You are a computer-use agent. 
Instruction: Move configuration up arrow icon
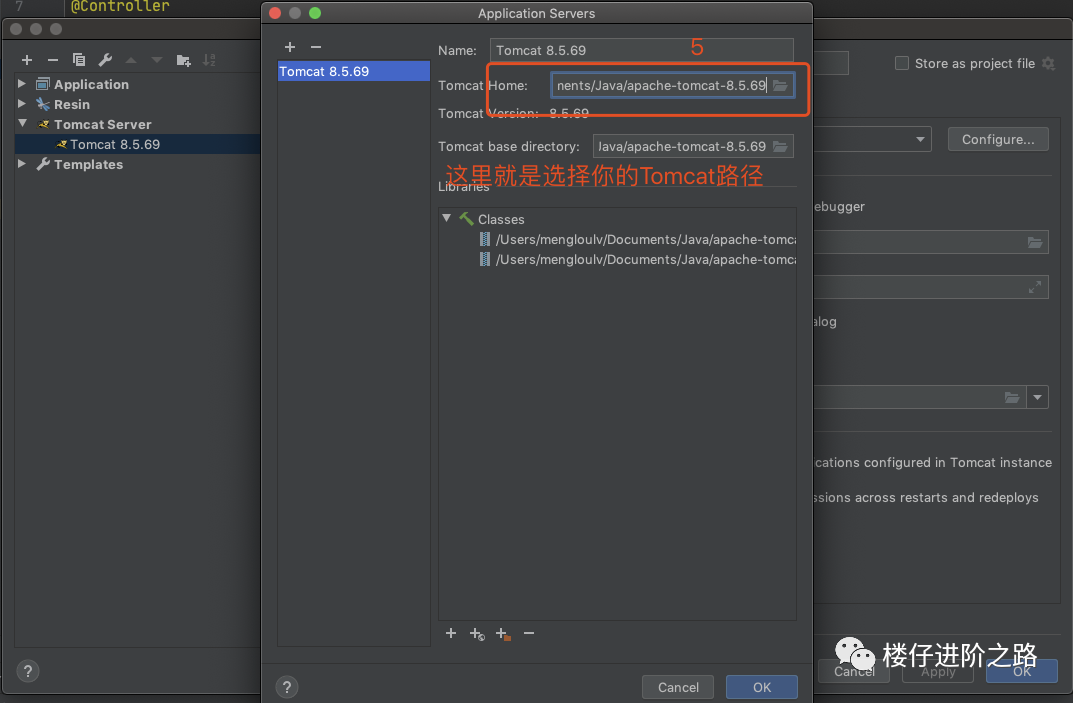[x=131, y=60]
